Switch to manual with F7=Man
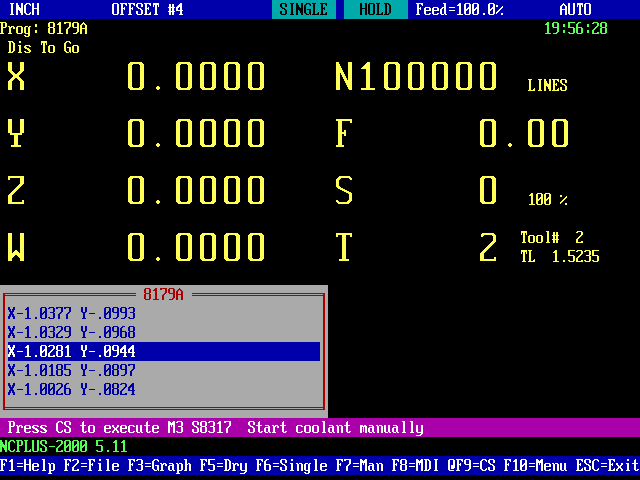This screenshot has height=480, width=640. 360,466
